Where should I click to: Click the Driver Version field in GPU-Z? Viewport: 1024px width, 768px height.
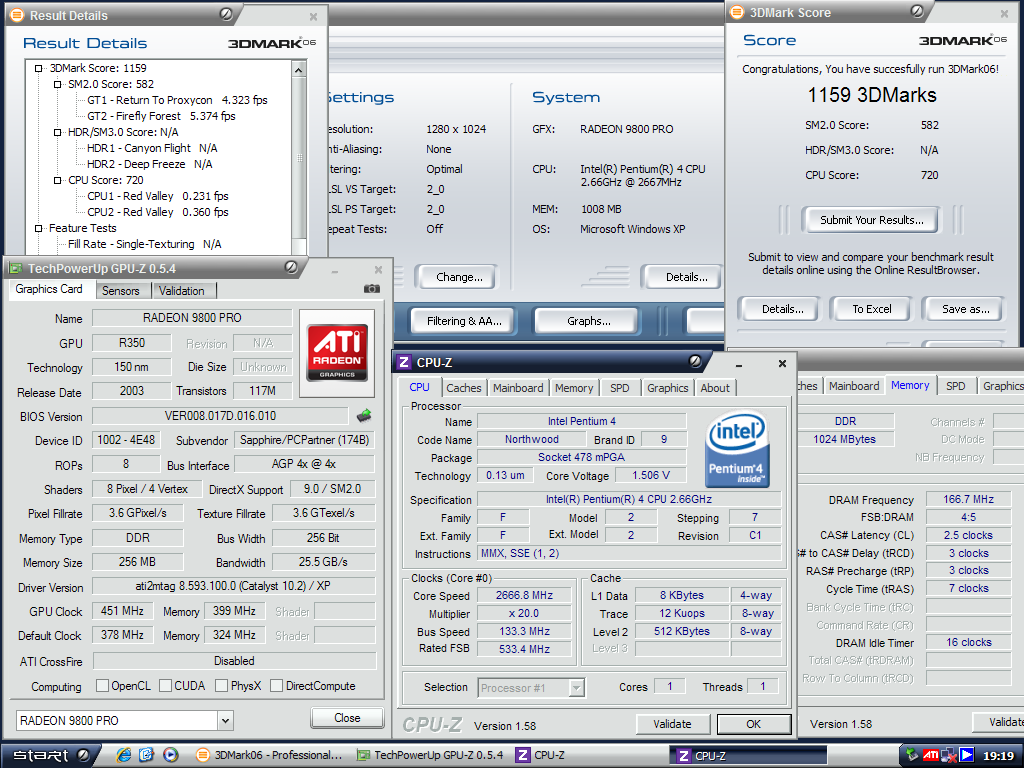[233, 586]
